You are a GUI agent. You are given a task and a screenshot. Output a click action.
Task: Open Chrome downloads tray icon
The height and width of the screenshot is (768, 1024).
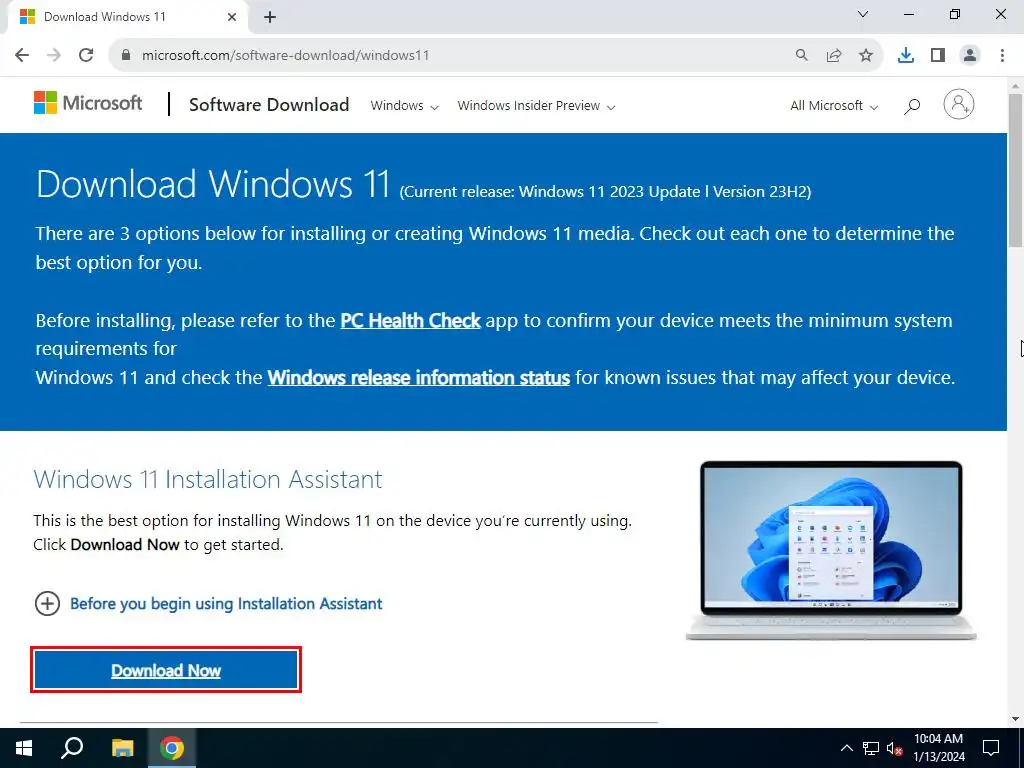[x=906, y=56]
